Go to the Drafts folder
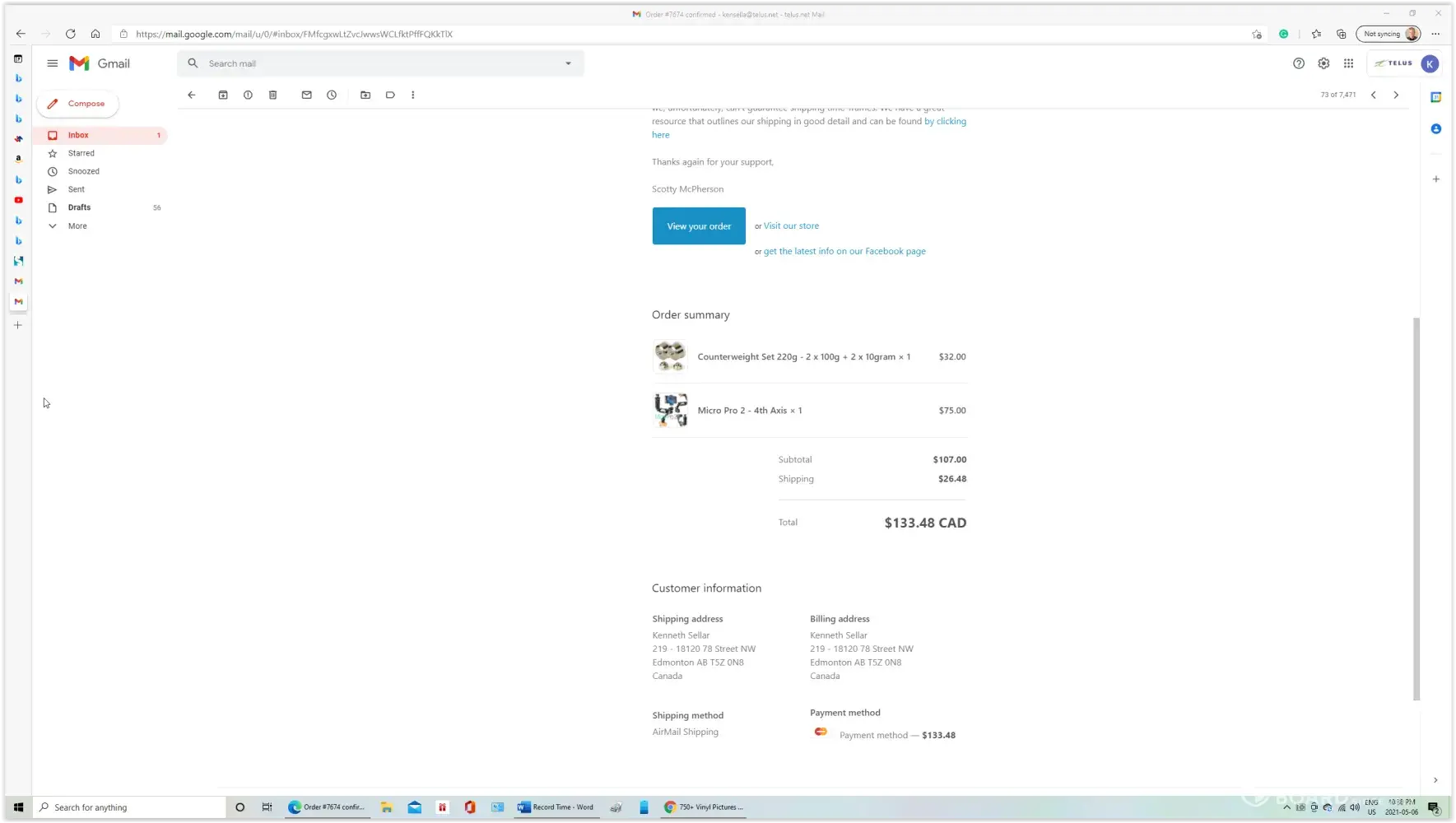Image resolution: width=1456 pixels, height=823 pixels. 79,207
